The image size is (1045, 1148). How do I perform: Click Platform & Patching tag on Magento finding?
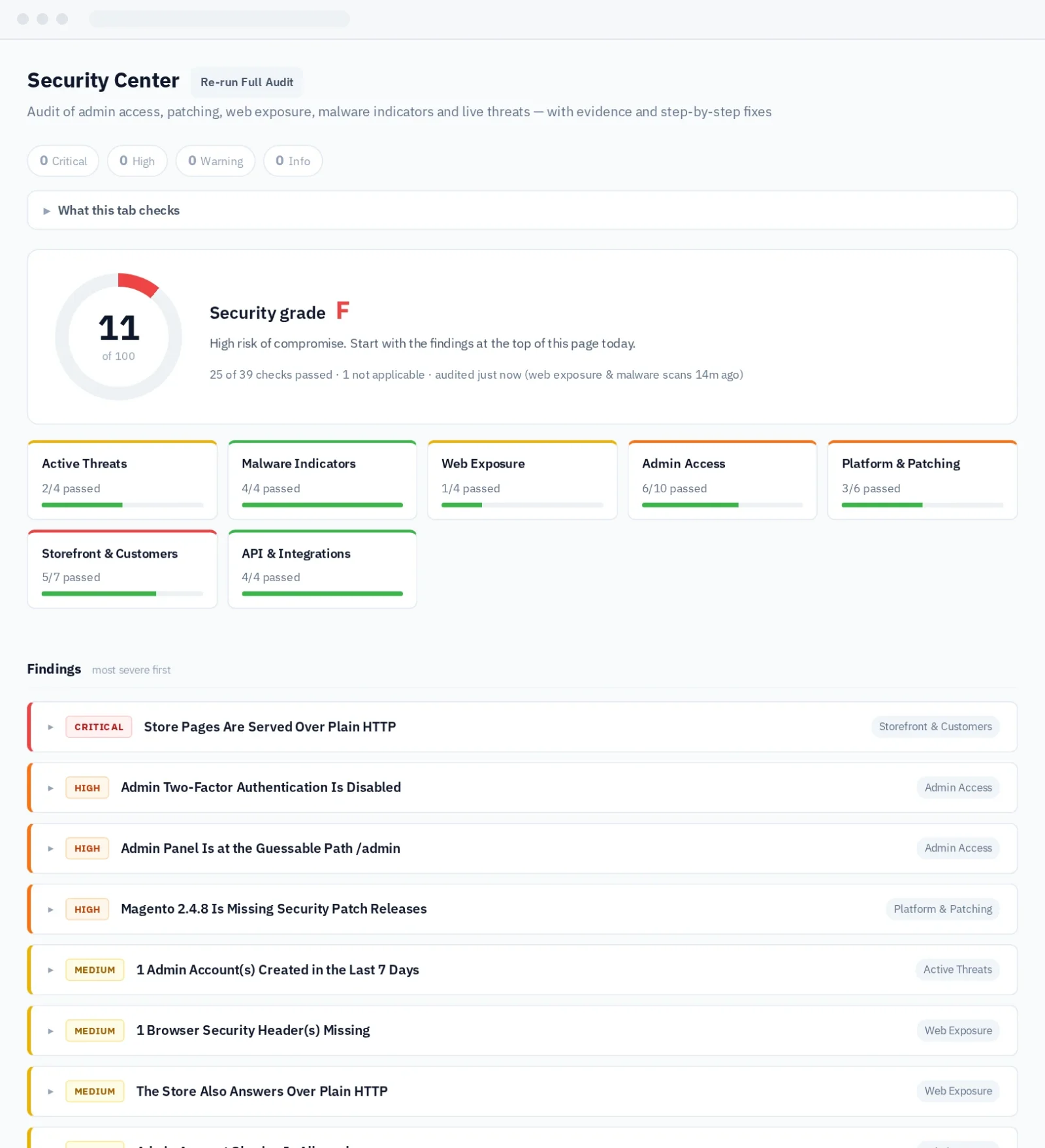[x=942, y=909]
